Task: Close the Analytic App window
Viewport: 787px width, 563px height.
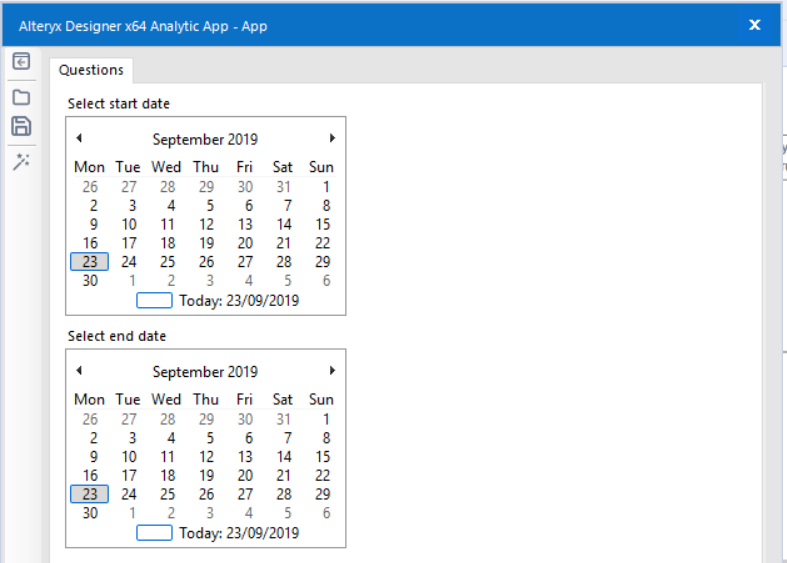Action: [x=755, y=25]
